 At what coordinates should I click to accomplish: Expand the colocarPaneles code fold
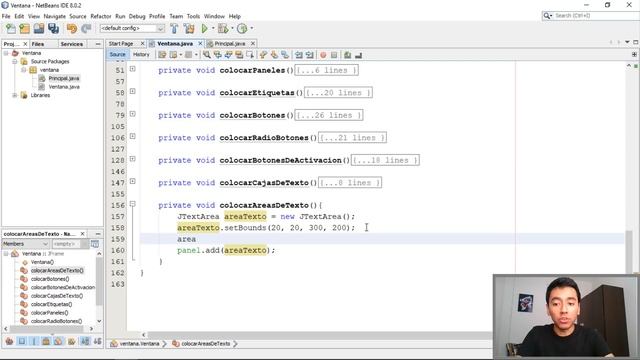[x=133, y=69]
